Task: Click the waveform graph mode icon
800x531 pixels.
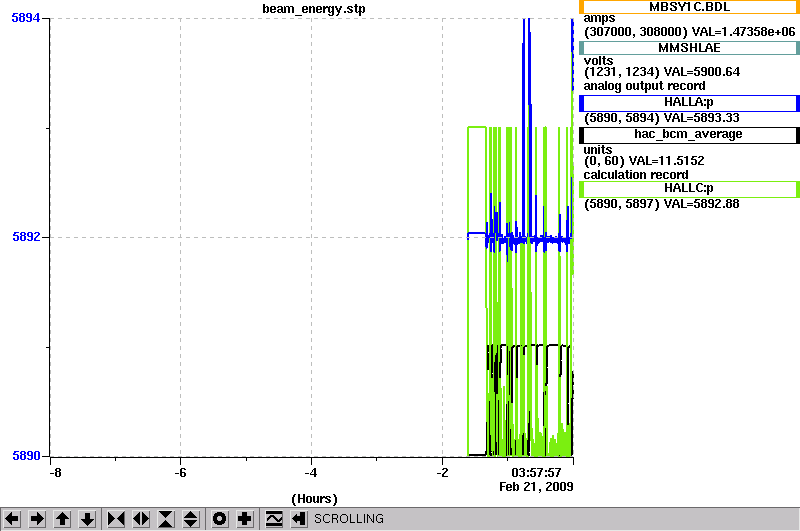Action: point(274,519)
